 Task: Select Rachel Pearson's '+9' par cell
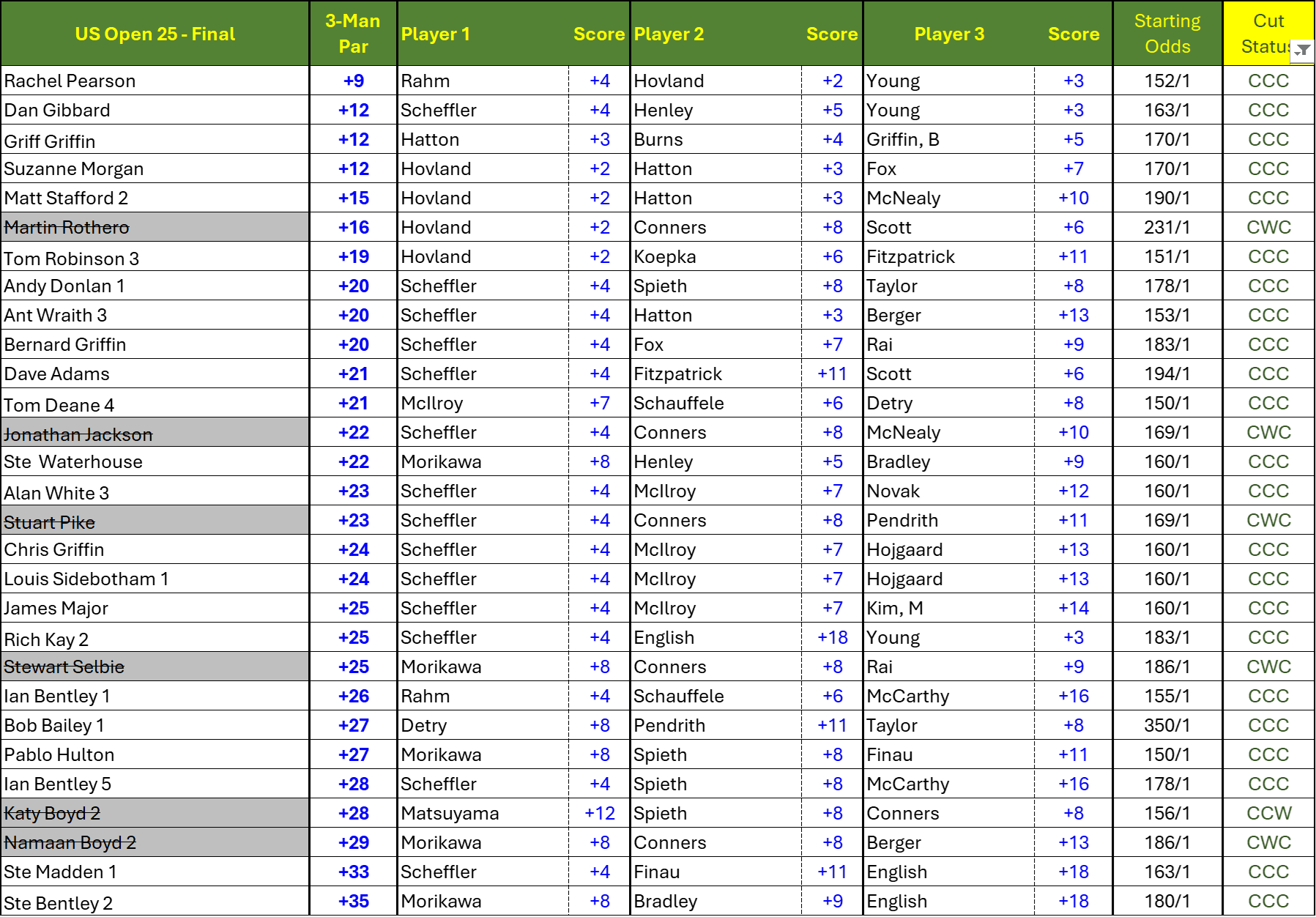353,81
